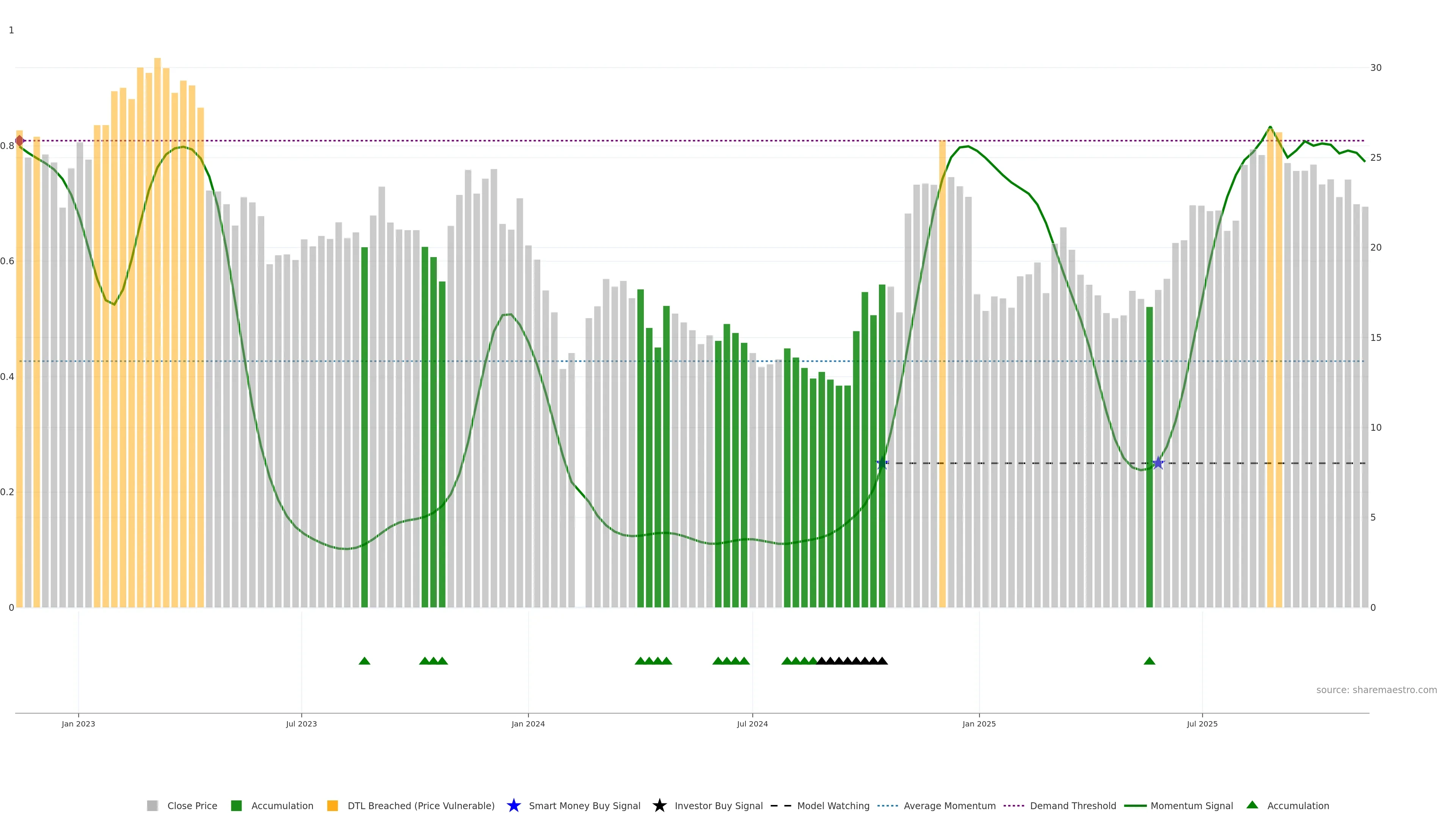This screenshot has width=1456, height=819.
Task: Click the red diamond marker on Demand Threshold line
Action: point(20,141)
